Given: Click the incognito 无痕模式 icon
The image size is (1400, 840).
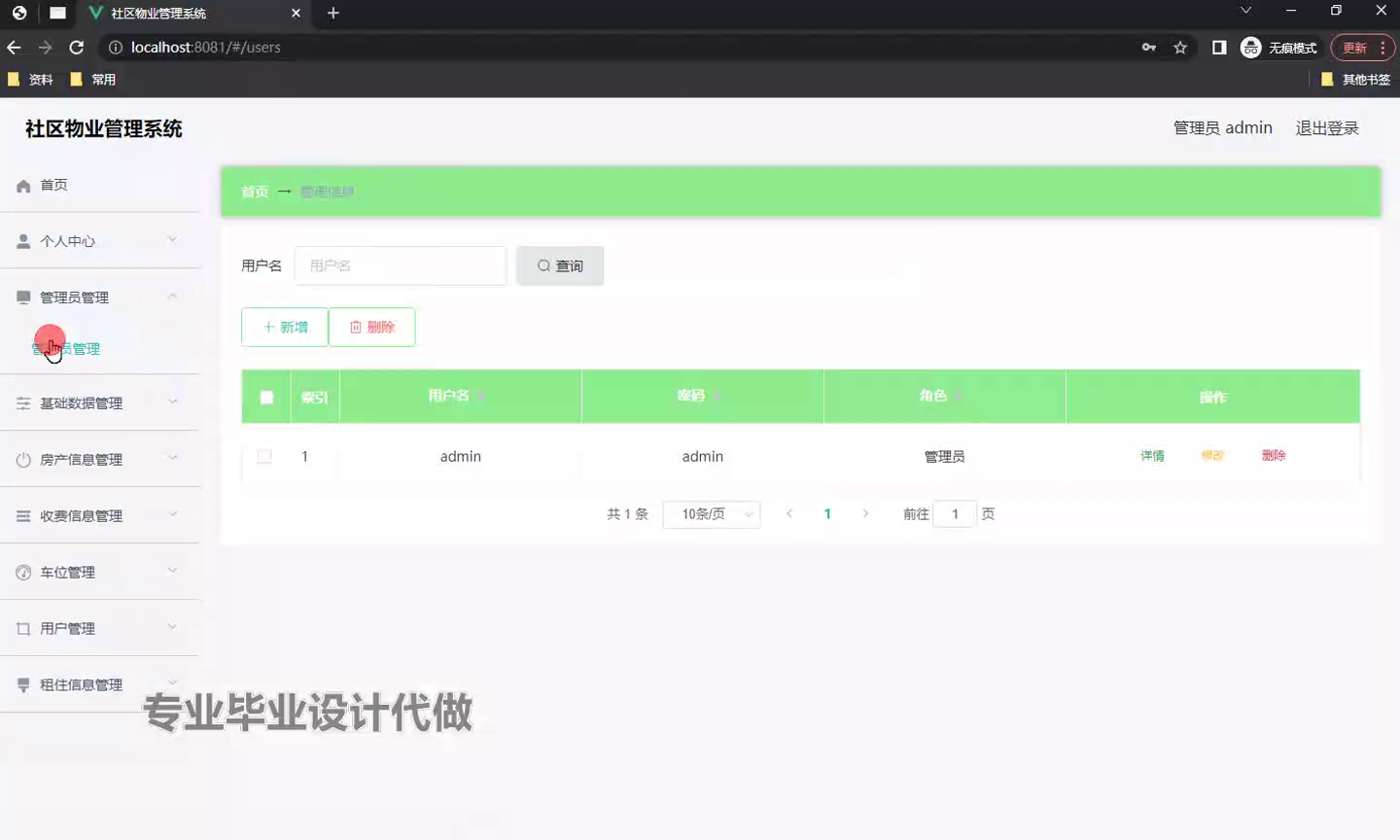Looking at the screenshot, I should (1251, 47).
